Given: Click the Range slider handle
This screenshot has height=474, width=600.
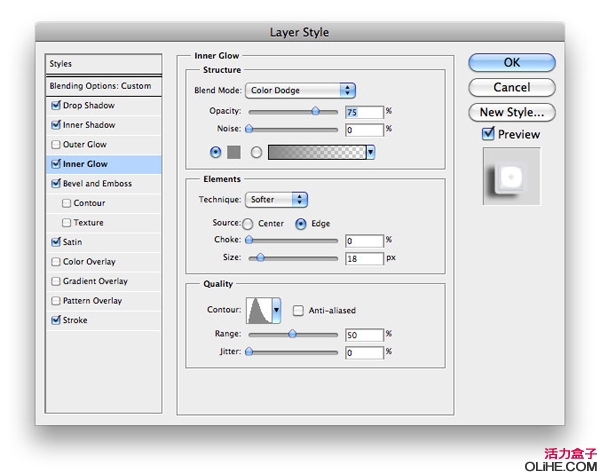Looking at the screenshot, I should tap(292, 334).
